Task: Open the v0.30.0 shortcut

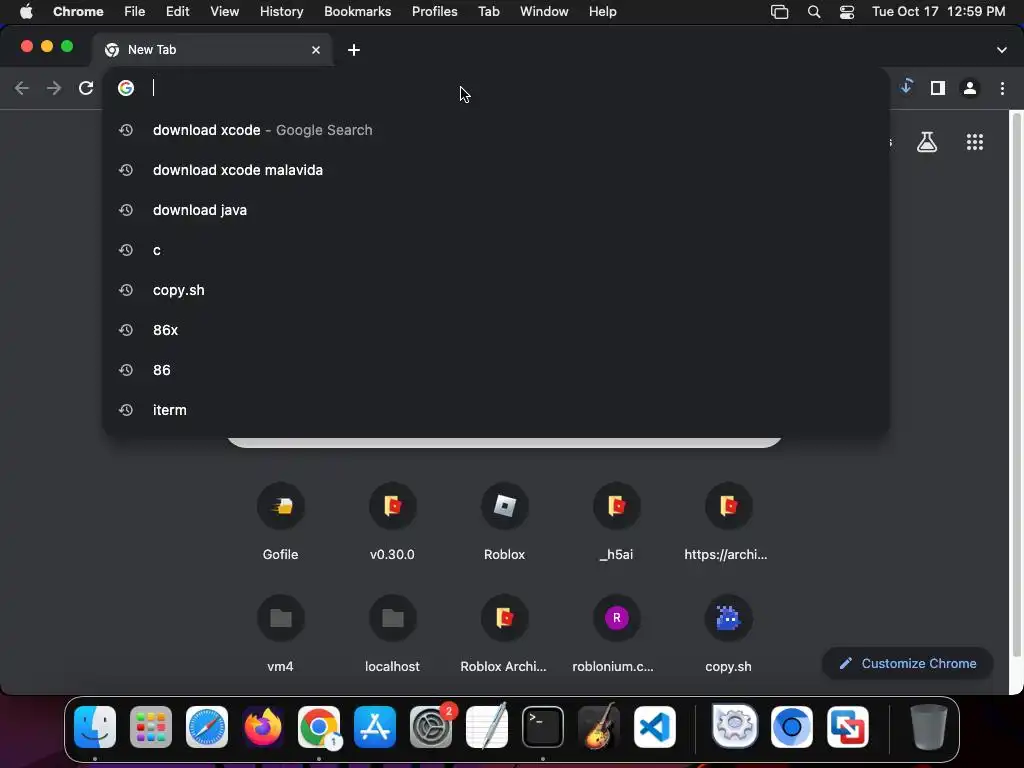Action: coord(392,522)
